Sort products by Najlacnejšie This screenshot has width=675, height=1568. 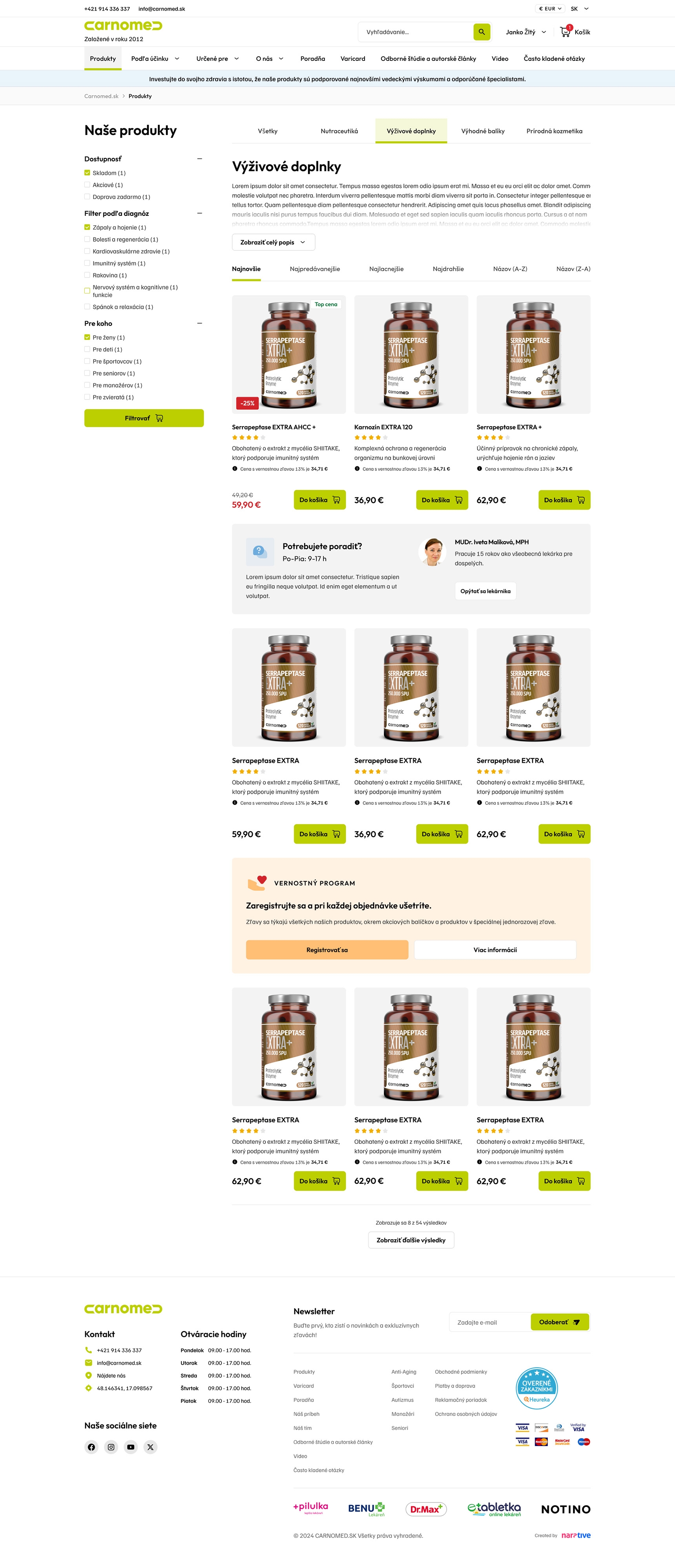pyautogui.click(x=386, y=268)
